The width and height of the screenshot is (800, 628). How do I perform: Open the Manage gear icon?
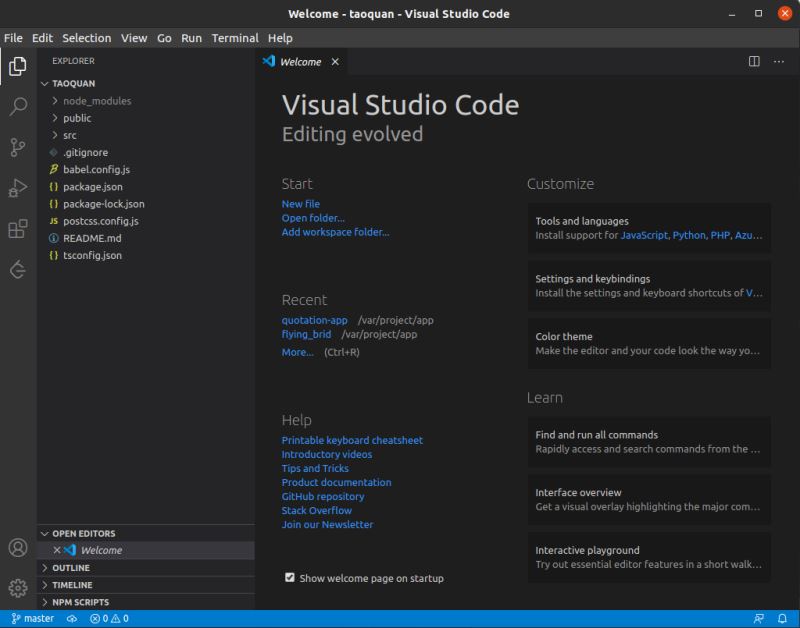(18, 588)
